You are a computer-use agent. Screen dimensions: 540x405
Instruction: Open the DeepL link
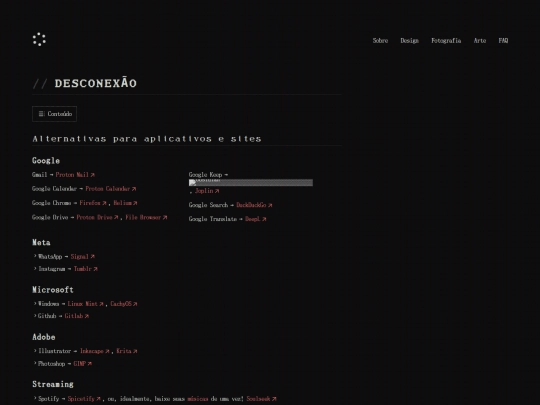pyautogui.click(x=256, y=219)
